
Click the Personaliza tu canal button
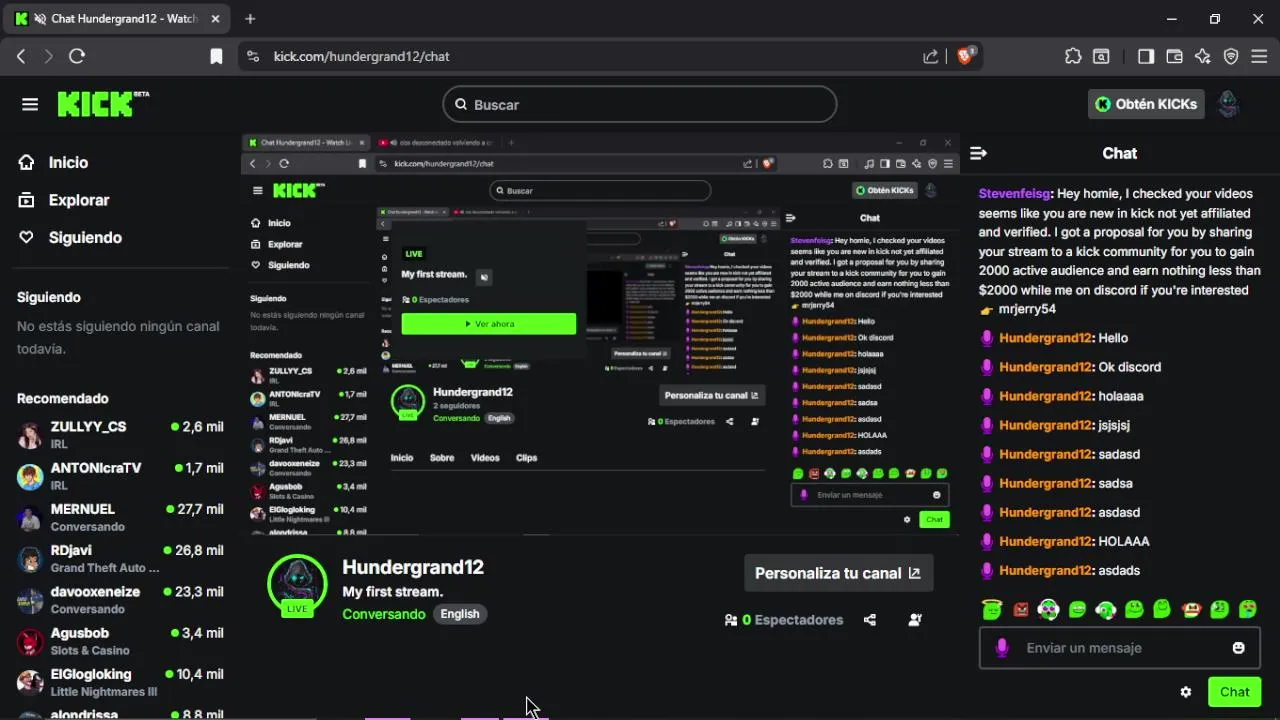pyautogui.click(x=838, y=573)
